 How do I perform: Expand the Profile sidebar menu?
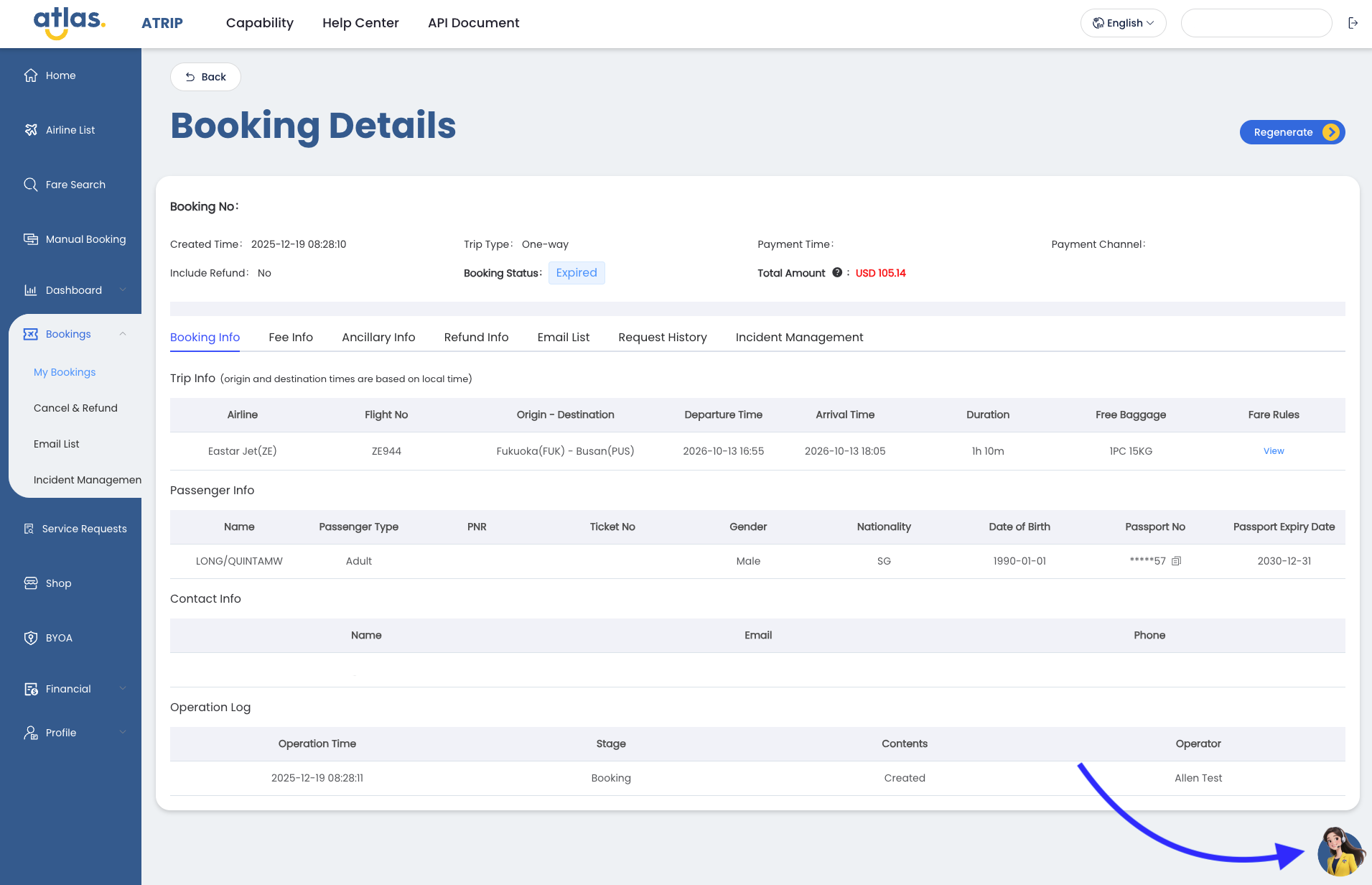pyautogui.click(x=122, y=733)
